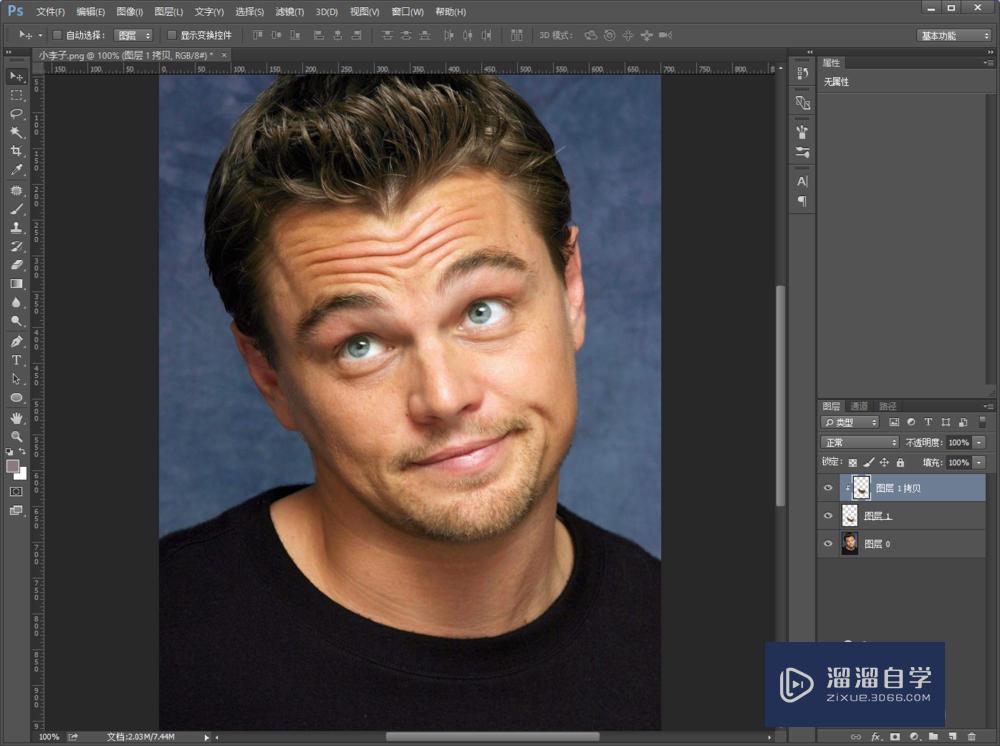Enable the 自动选择 checkbox

[x=57, y=35]
